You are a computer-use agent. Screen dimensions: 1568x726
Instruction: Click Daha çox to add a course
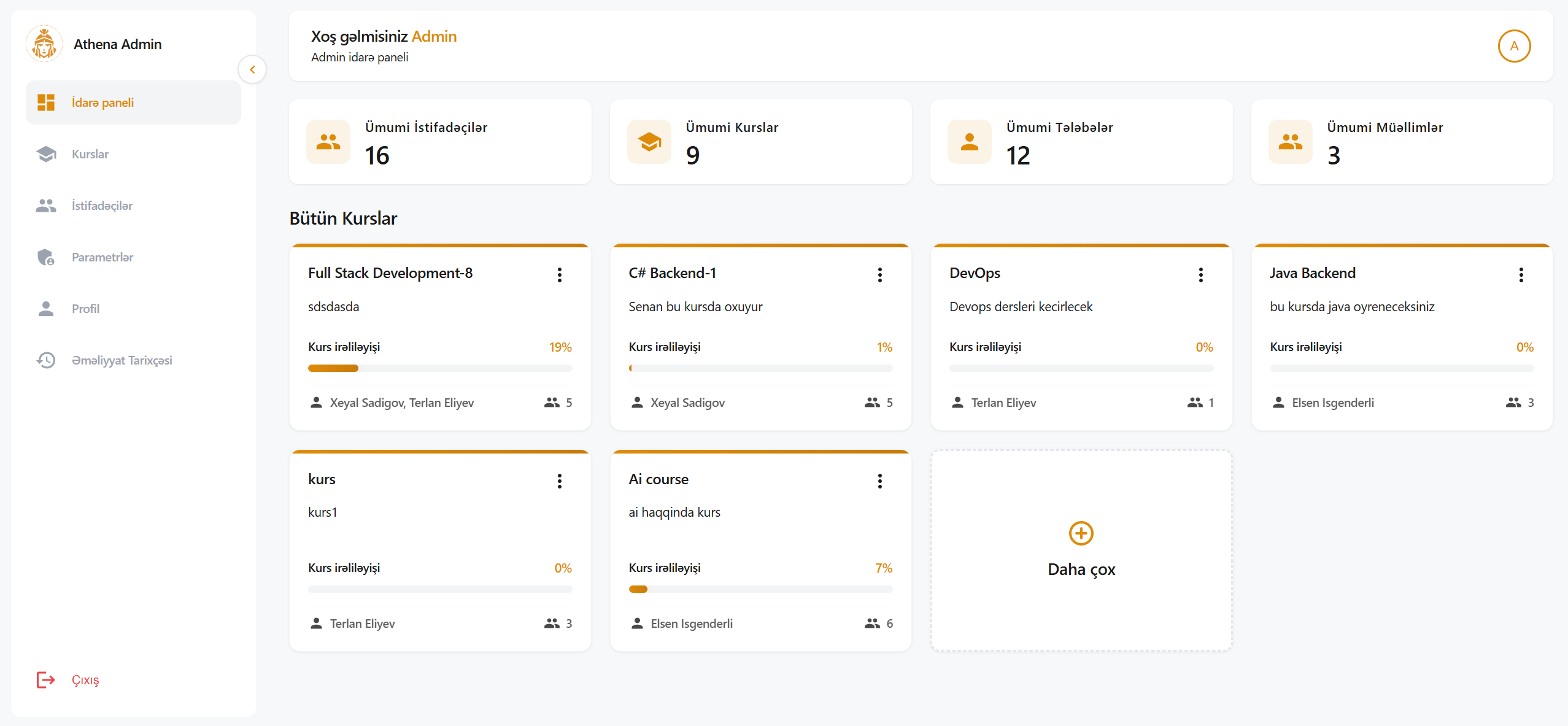click(1081, 550)
